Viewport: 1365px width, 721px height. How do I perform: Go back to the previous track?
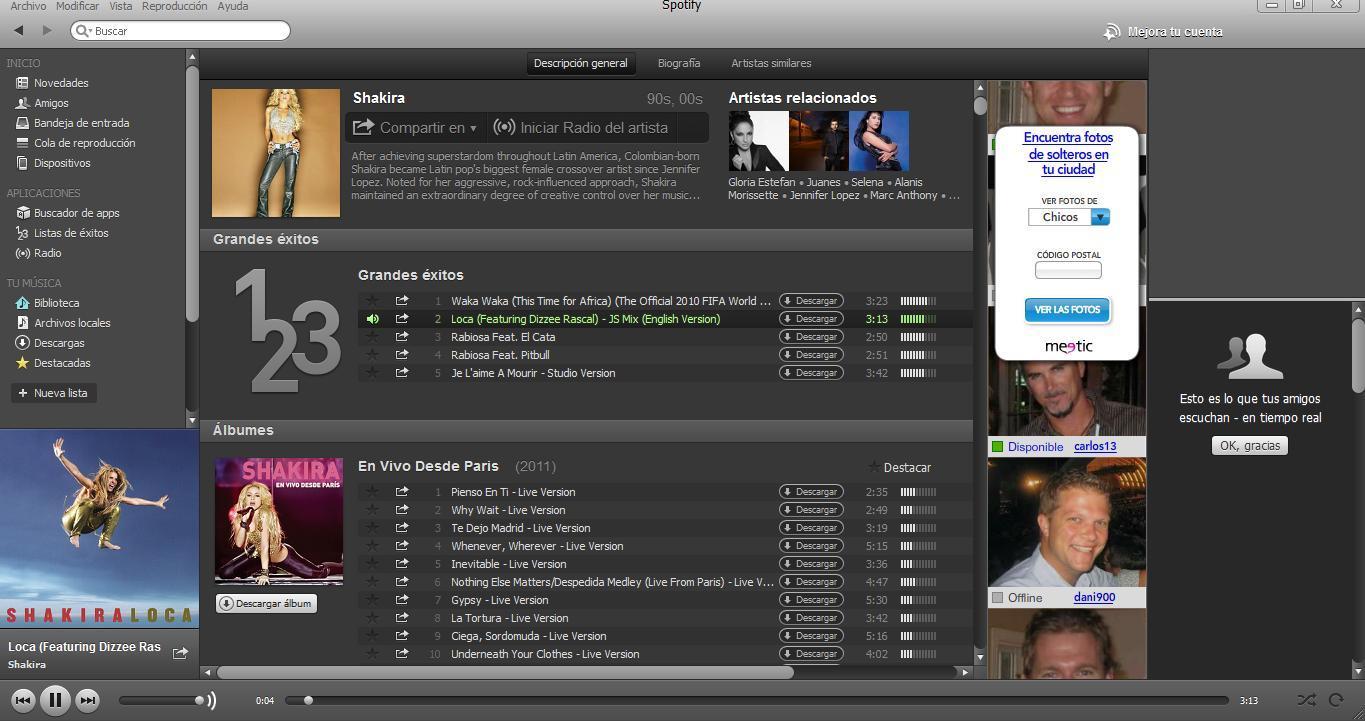(22, 700)
